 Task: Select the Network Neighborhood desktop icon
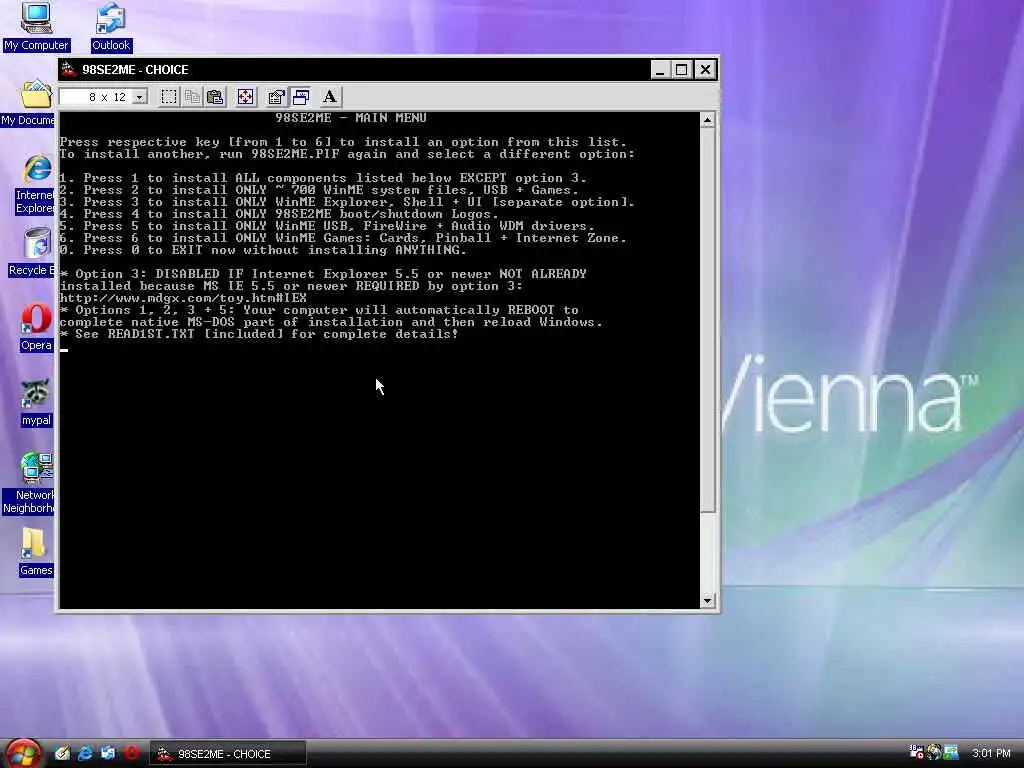29,483
